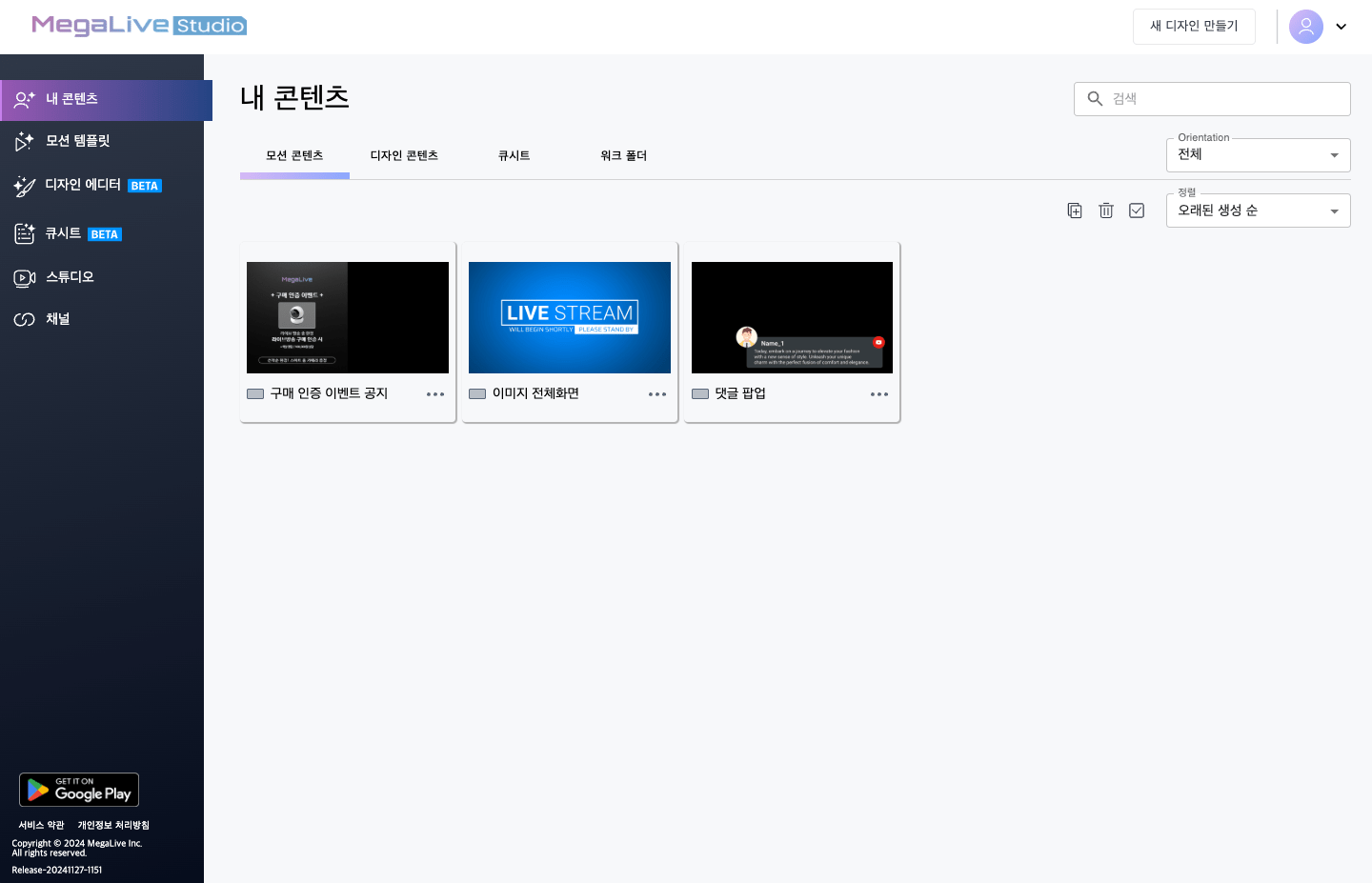Screen dimensions: 1372x883
Task: Open 큐시트 in the left sidebar
Action: pyautogui.click(x=63, y=233)
